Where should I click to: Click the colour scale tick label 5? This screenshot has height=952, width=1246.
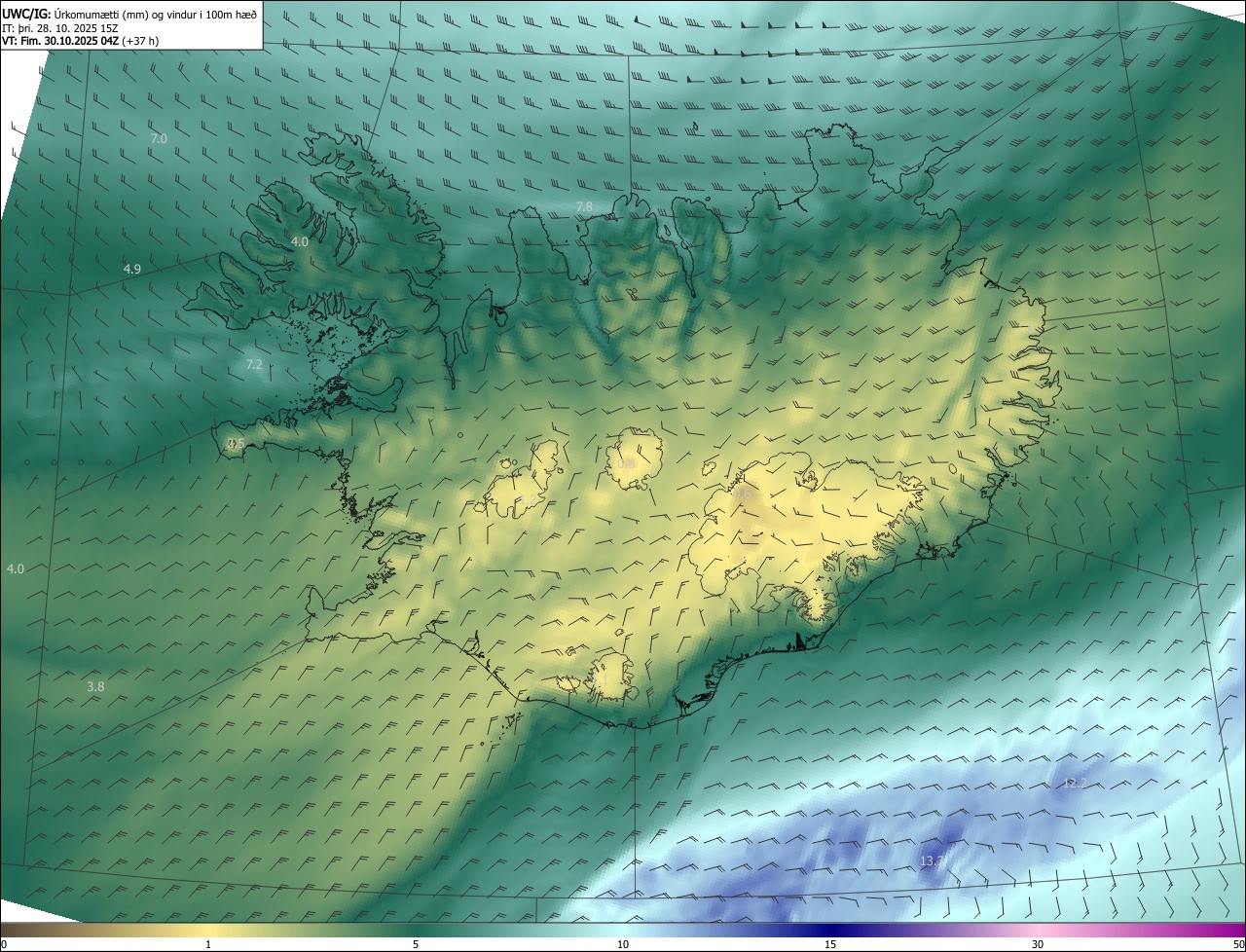tap(416, 944)
